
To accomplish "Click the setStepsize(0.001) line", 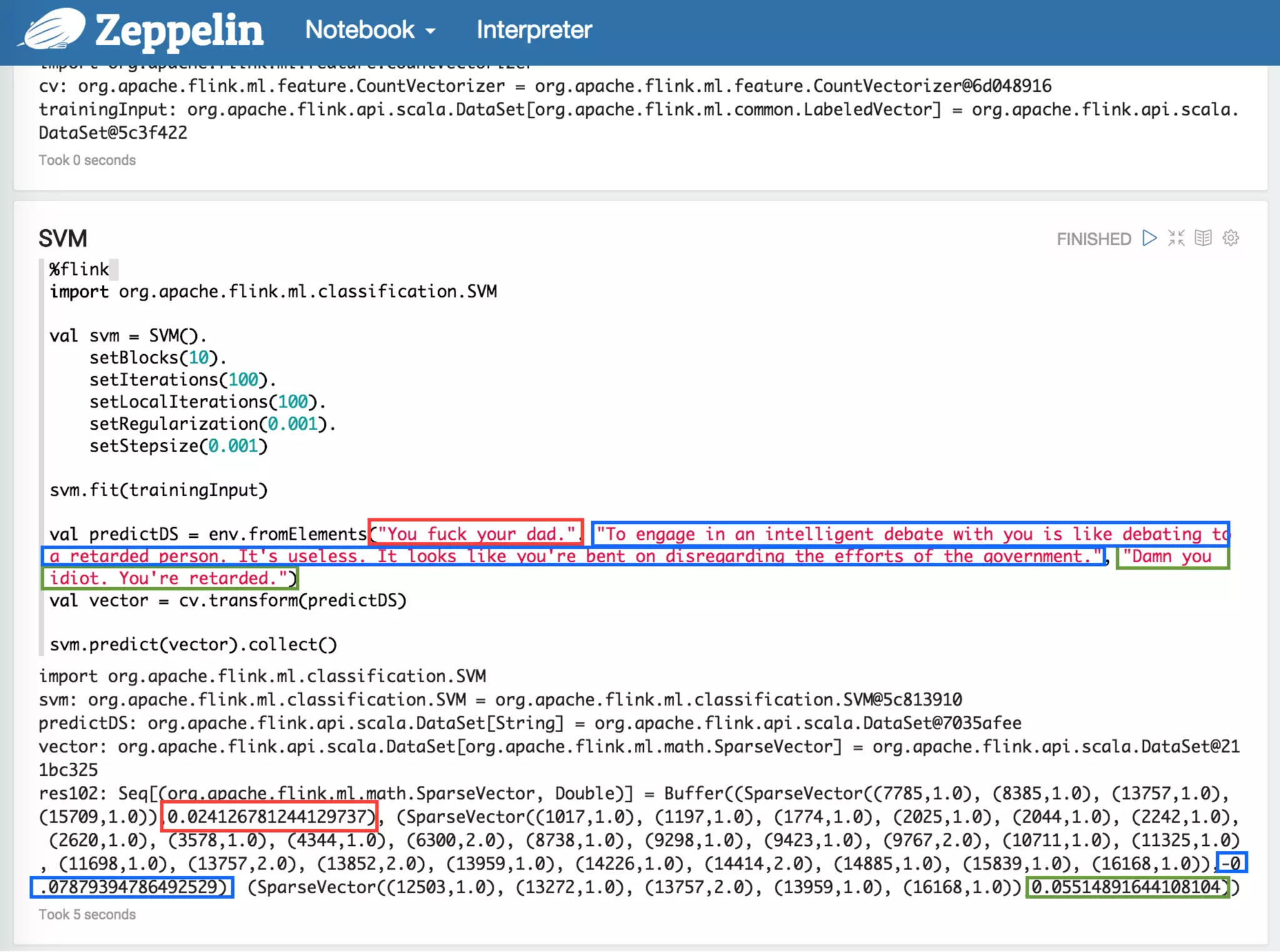I will coord(178,446).
